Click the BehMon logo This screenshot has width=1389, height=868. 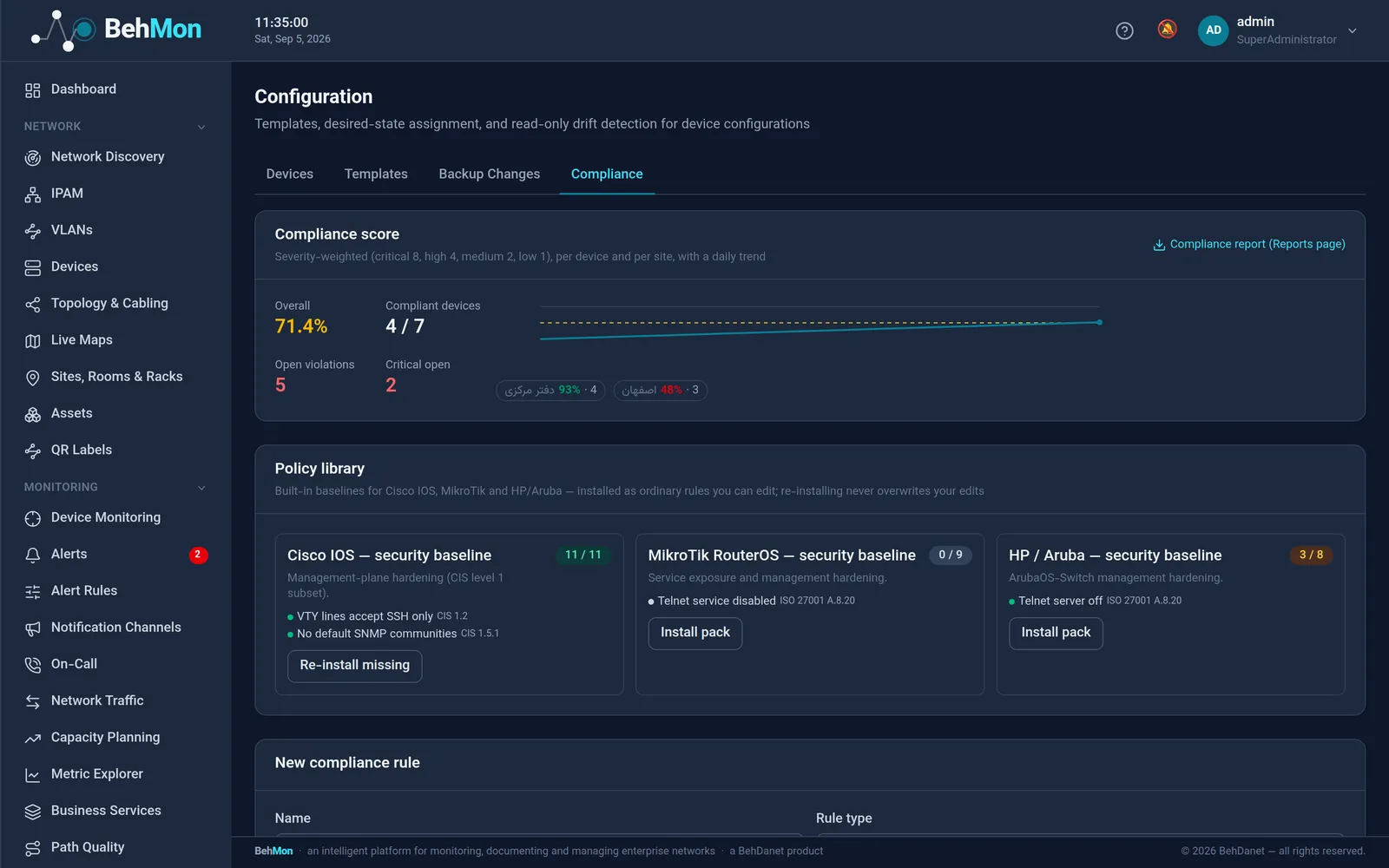116,30
